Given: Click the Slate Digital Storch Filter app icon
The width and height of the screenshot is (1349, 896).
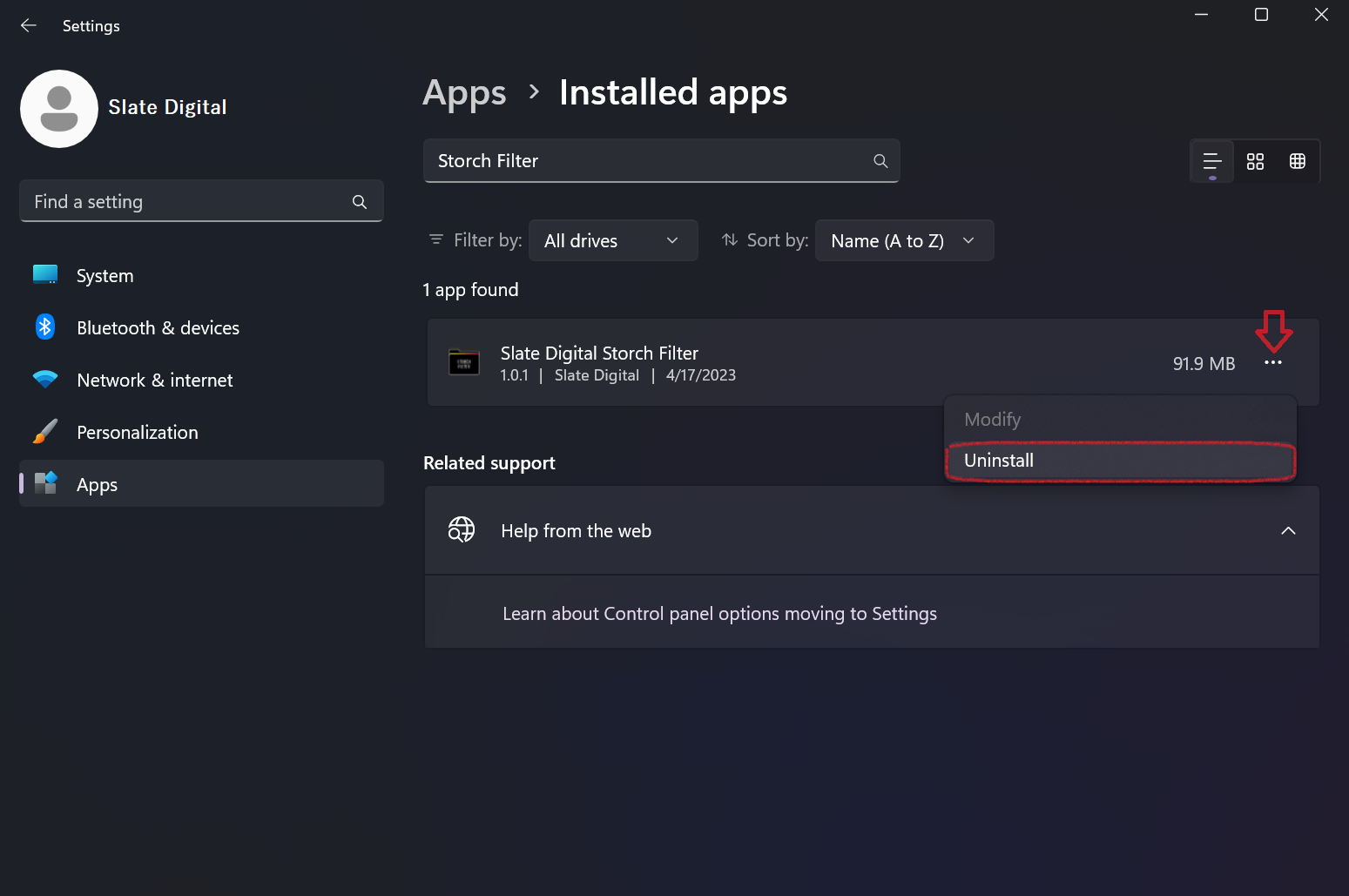Looking at the screenshot, I should click(x=464, y=362).
